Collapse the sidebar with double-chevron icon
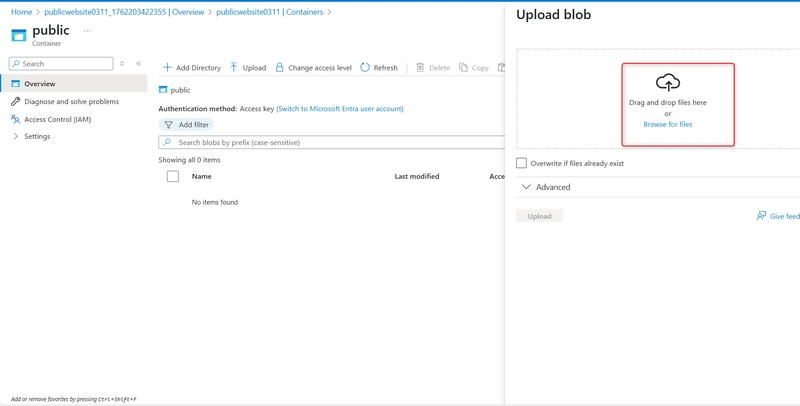The width and height of the screenshot is (800, 406). (x=138, y=64)
